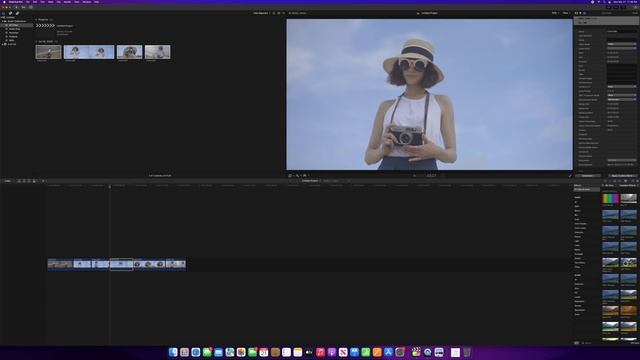The width and height of the screenshot is (640, 360).
Task: Click the viewer fullscreen arrows icon
Action: [x=570, y=176]
